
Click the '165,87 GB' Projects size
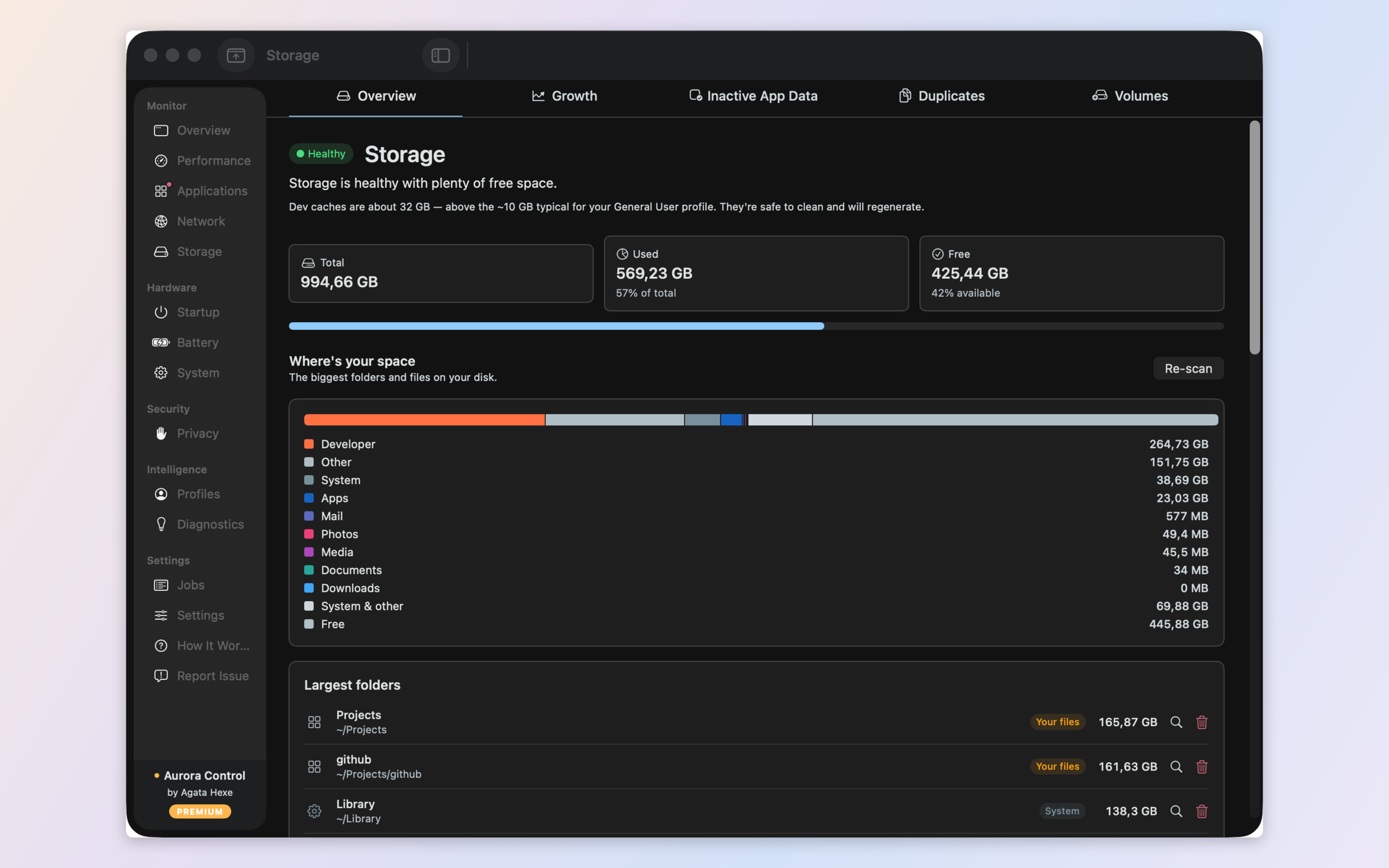(x=1128, y=722)
